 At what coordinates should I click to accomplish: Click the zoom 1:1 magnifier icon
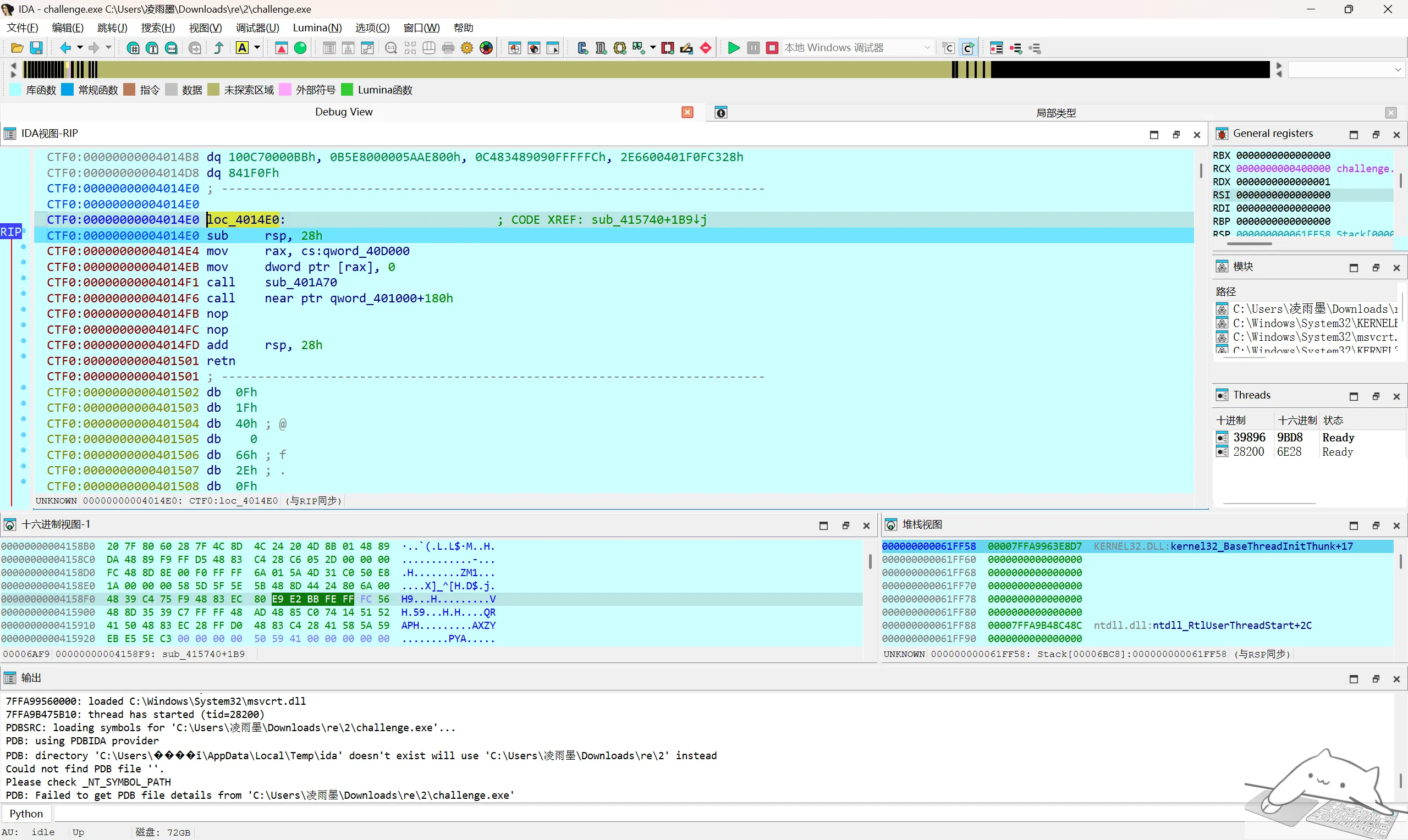(x=391, y=48)
